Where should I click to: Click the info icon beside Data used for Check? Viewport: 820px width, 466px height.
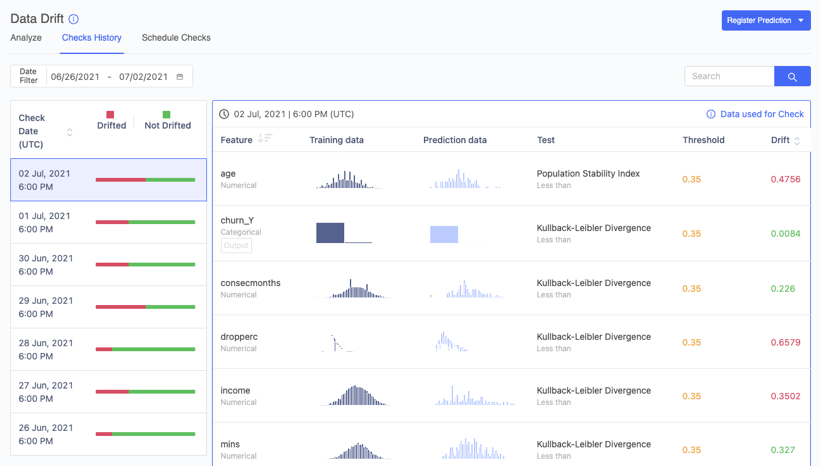[x=711, y=114]
